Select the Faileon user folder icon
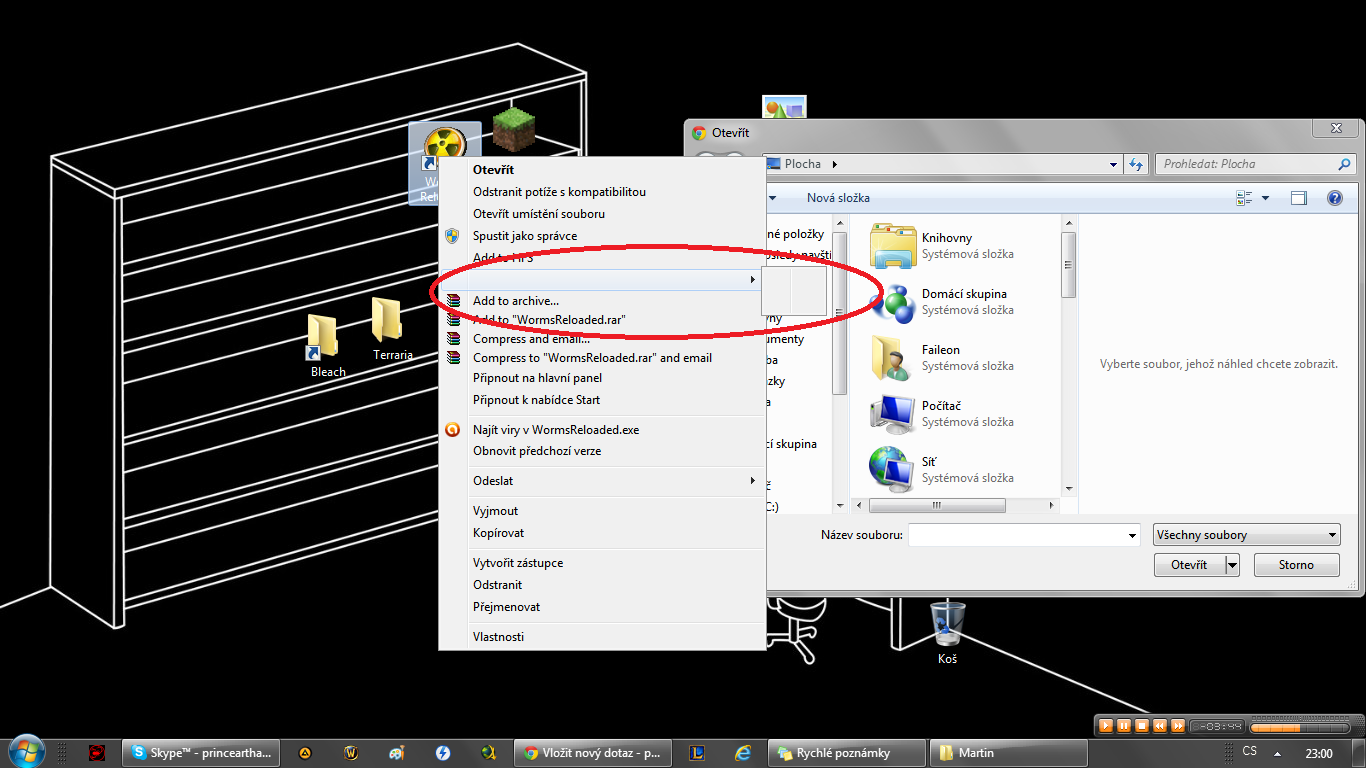Screen dimensions: 1366x768 (893, 358)
